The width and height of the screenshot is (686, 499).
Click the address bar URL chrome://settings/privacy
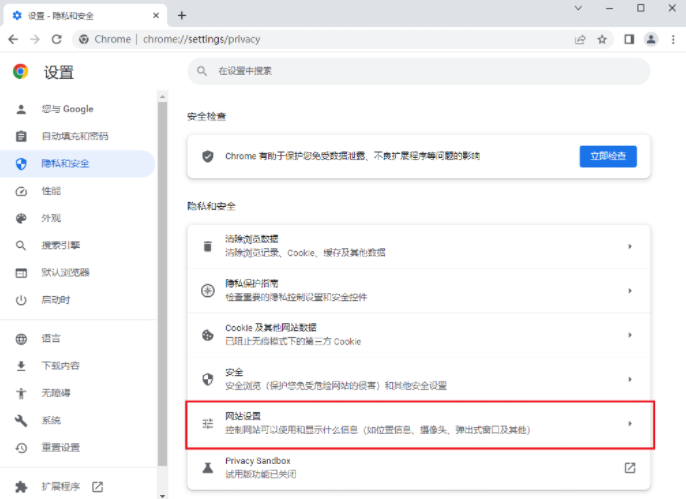point(201,39)
